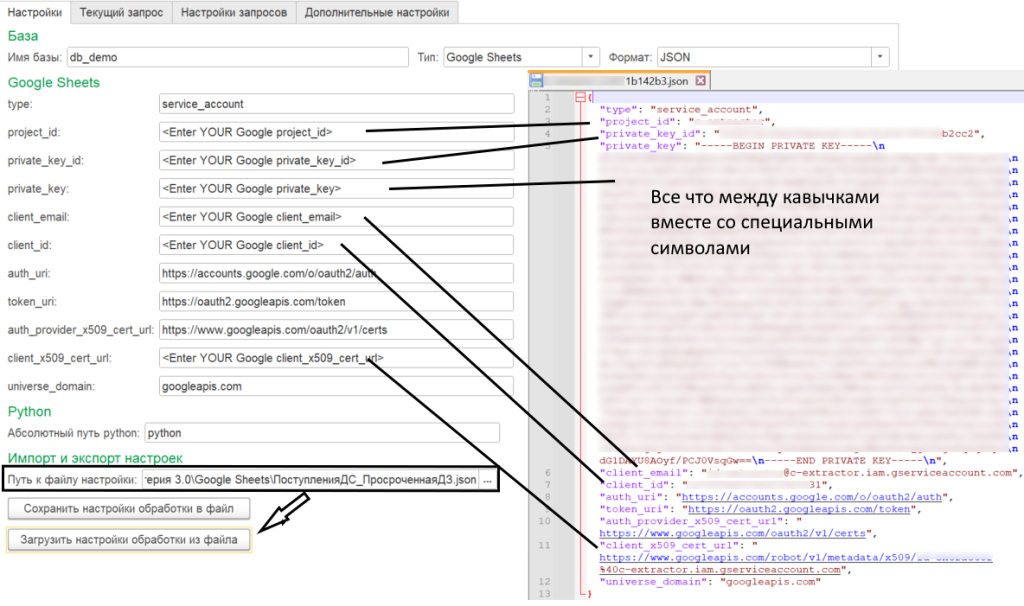
Task: Select the client_email input field
Action: (336, 217)
